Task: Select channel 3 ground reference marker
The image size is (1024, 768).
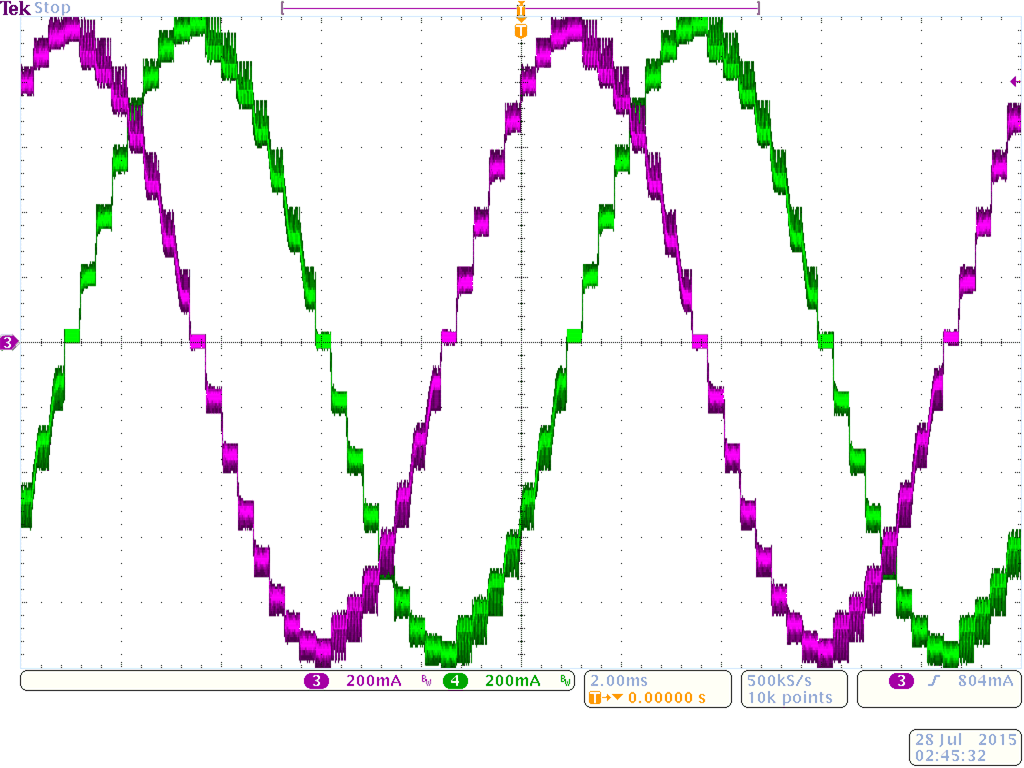Action: click(x=9, y=344)
